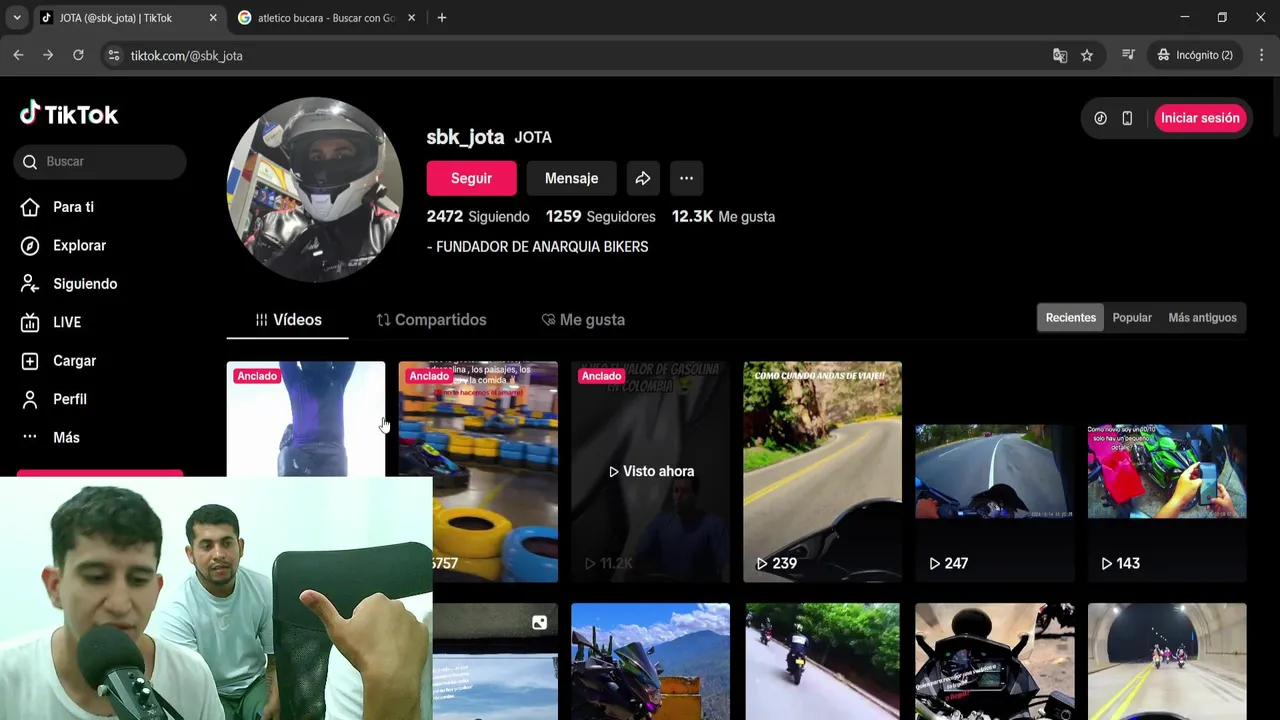Bookmark this page with the star icon
Viewport: 1280px width, 720px height.
point(1087,56)
